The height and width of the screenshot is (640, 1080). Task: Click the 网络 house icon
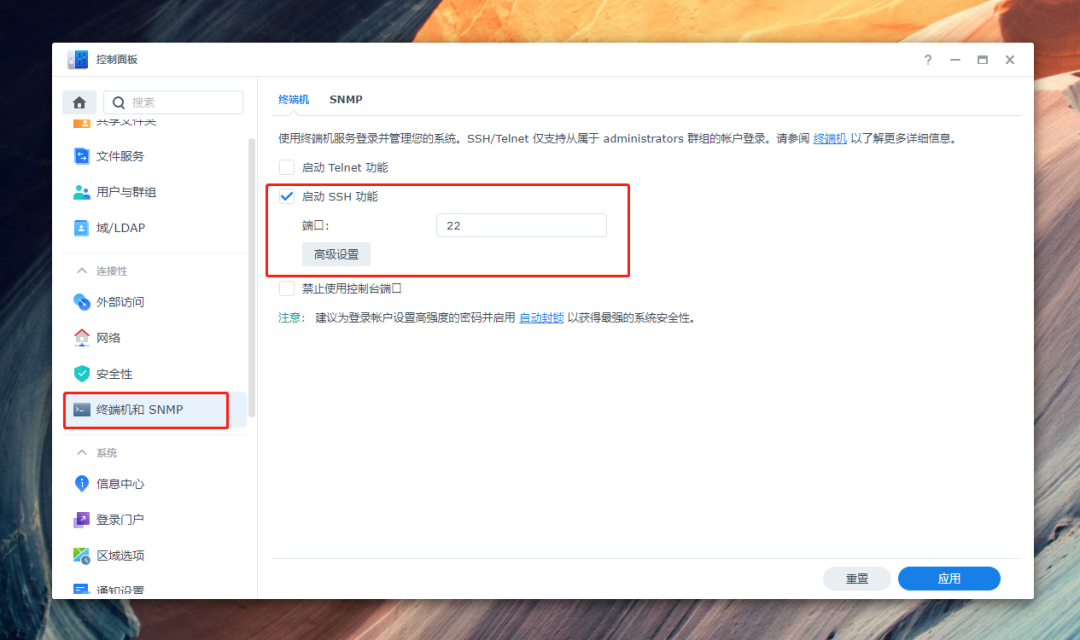pyautogui.click(x=81, y=338)
